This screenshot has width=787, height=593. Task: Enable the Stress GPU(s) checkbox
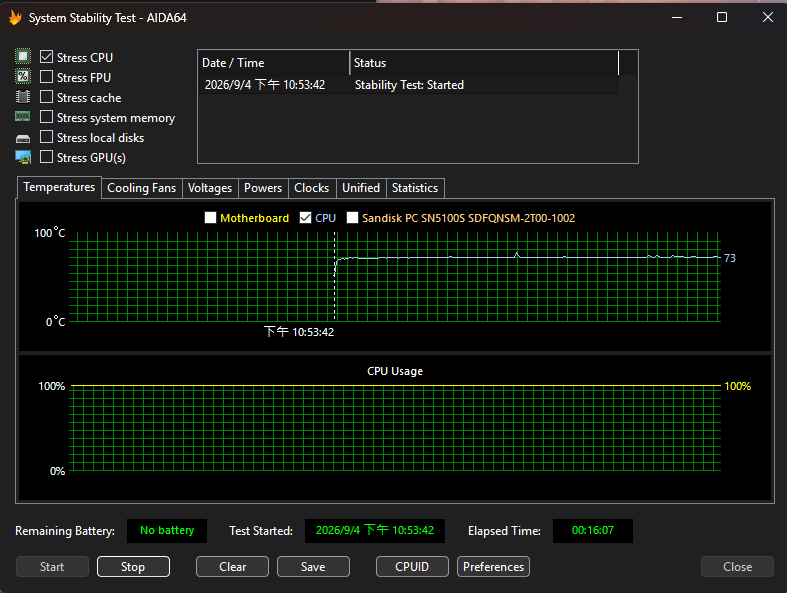click(x=46, y=157)
